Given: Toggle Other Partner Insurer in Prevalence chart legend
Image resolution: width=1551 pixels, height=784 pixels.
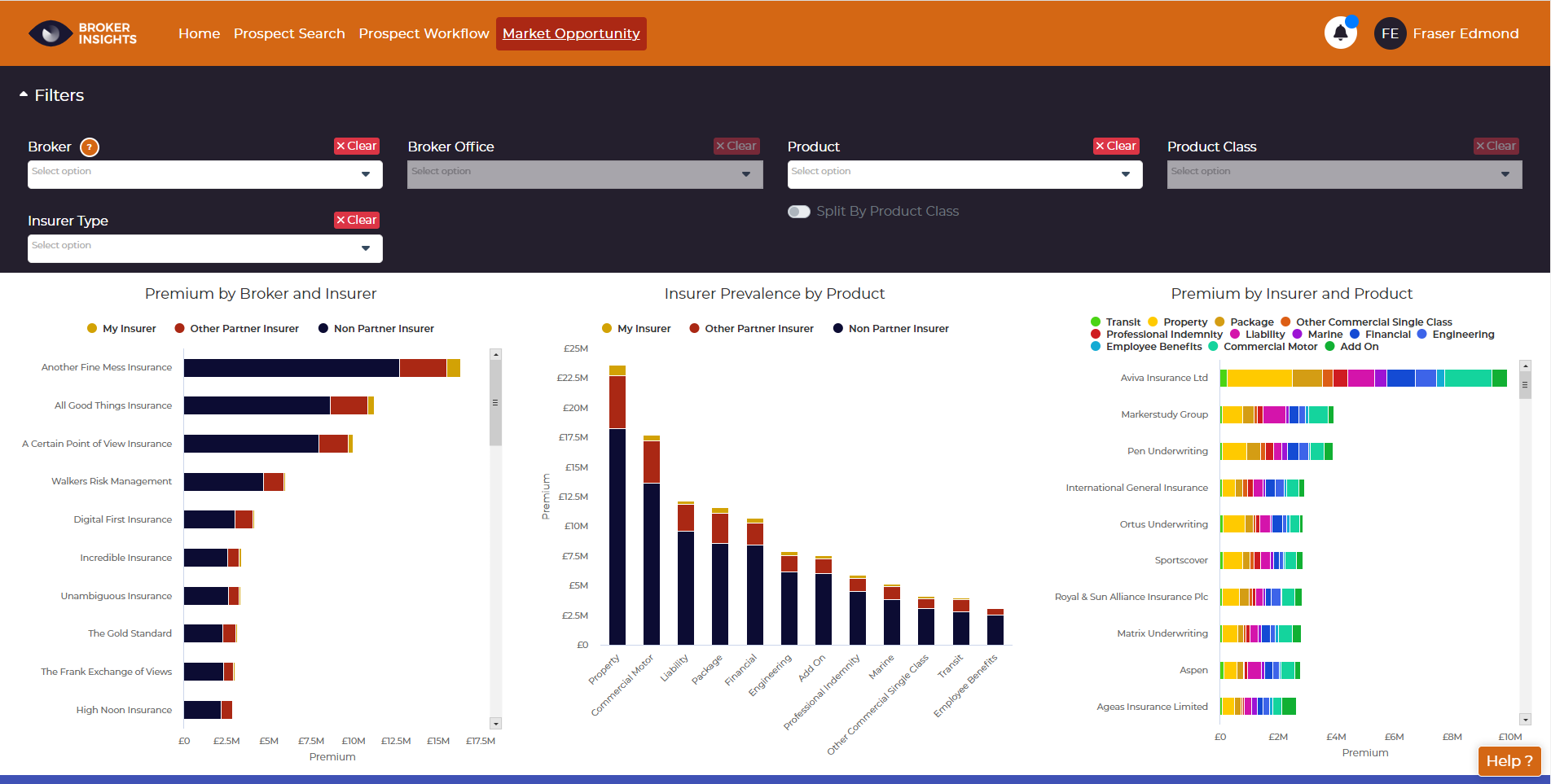Looking at the screenshot, I should [751, 328].
